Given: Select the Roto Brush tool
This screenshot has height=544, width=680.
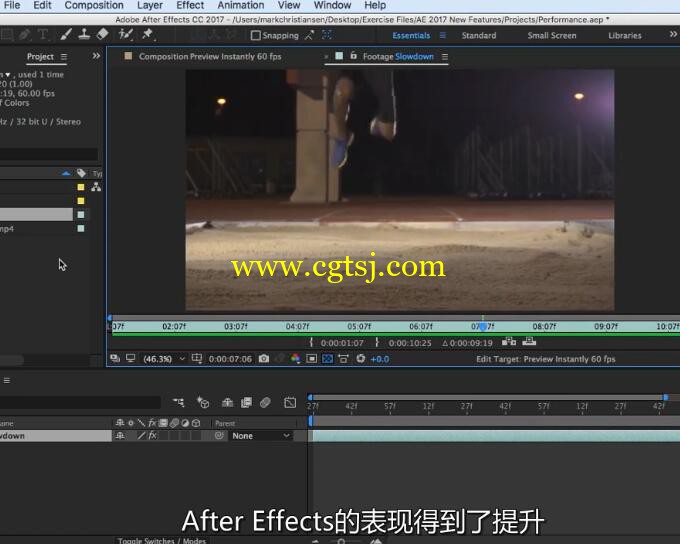Looking at the screenshot, I should point(126,34).
